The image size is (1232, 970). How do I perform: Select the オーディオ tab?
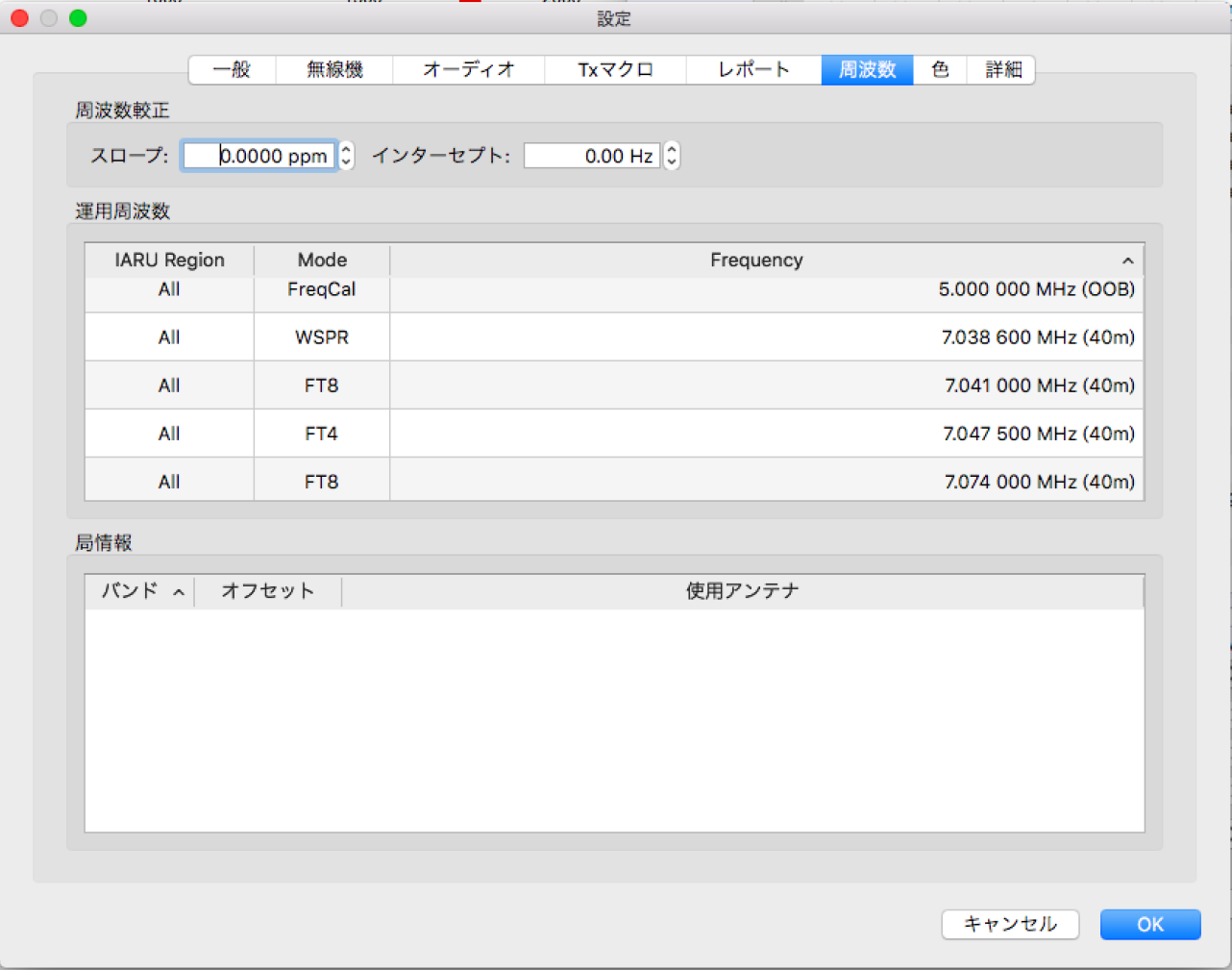[x=469, y=70]
